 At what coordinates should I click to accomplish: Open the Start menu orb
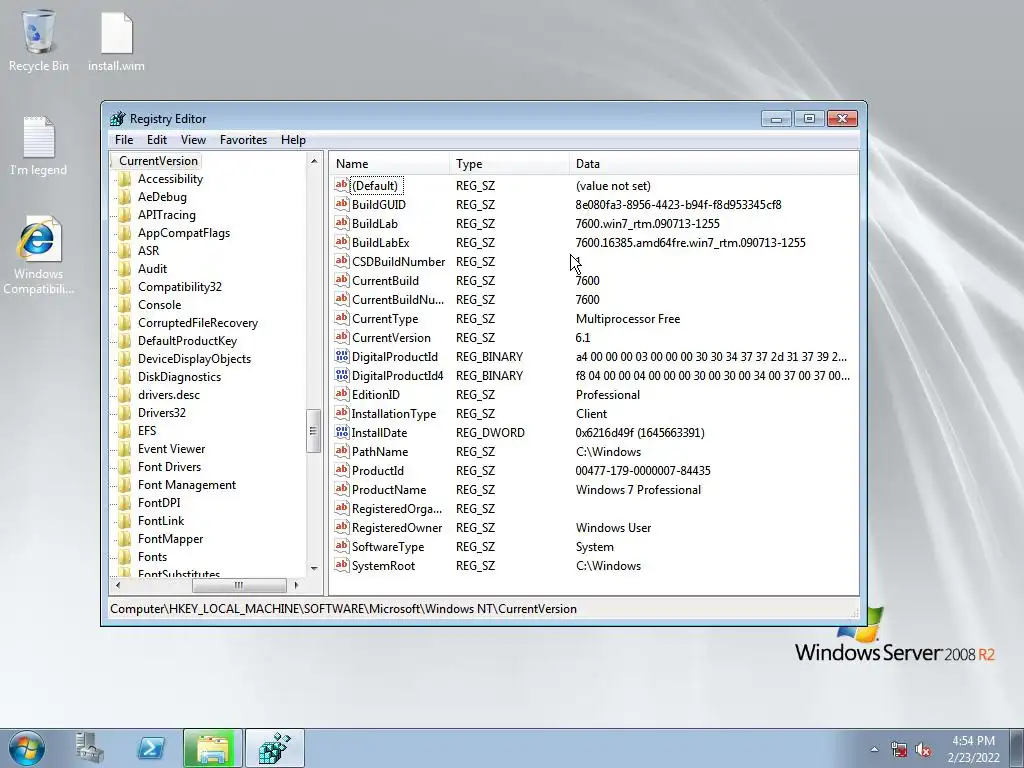click(x=27, y=748)
